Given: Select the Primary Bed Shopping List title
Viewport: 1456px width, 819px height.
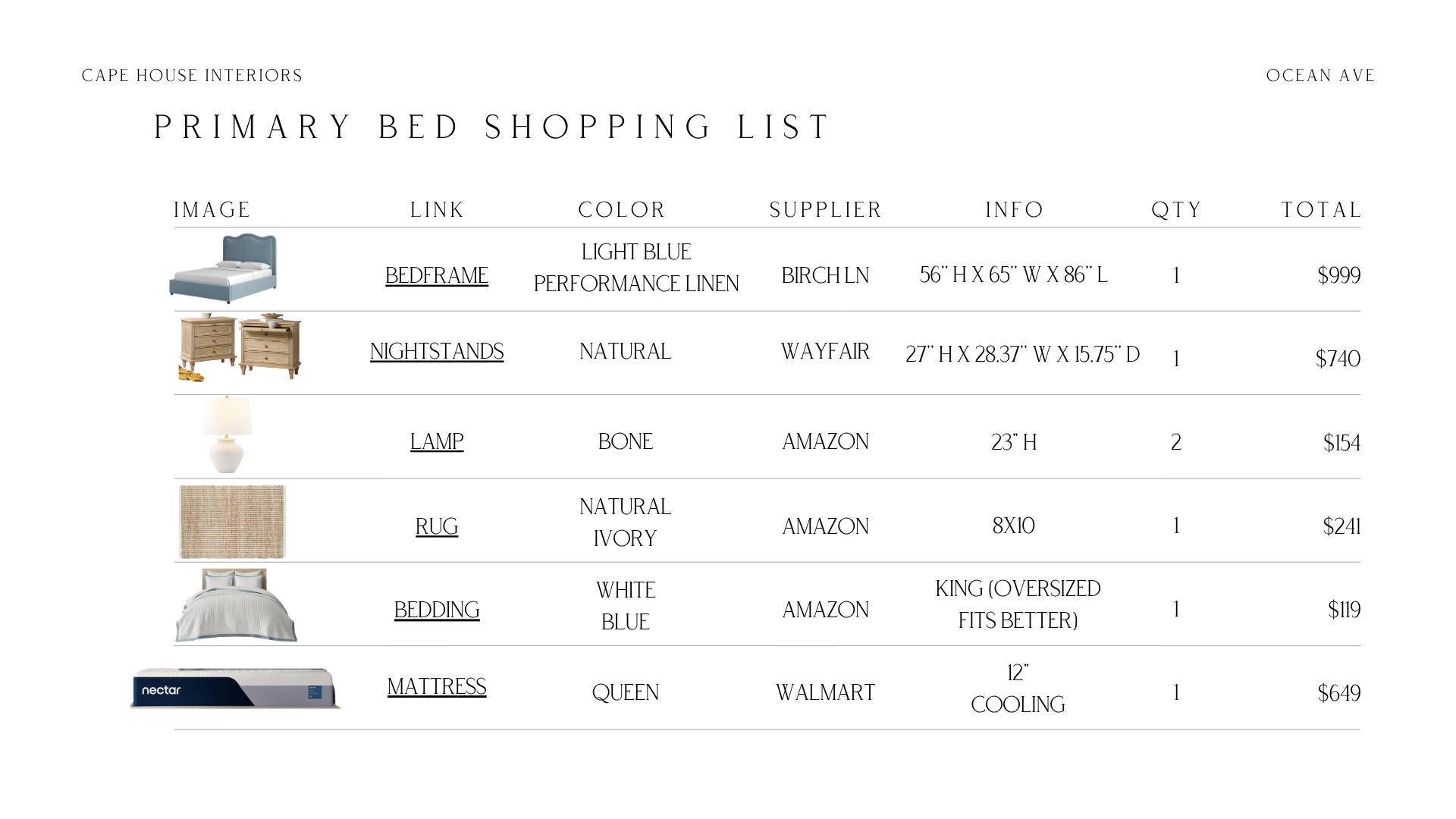Looking at the screenshot, I should [x=493, y=127].
